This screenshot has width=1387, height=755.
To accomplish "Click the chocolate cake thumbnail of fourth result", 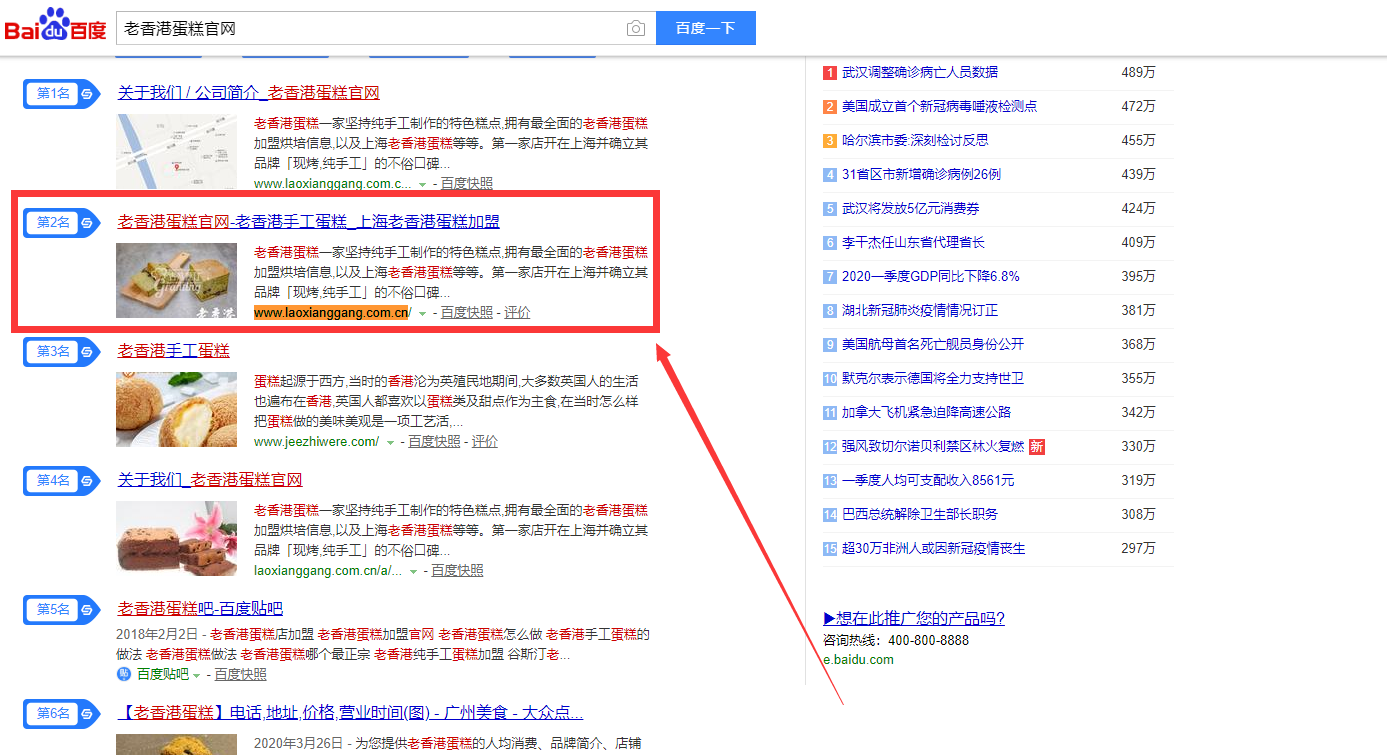I will click(x=177, y=538).
